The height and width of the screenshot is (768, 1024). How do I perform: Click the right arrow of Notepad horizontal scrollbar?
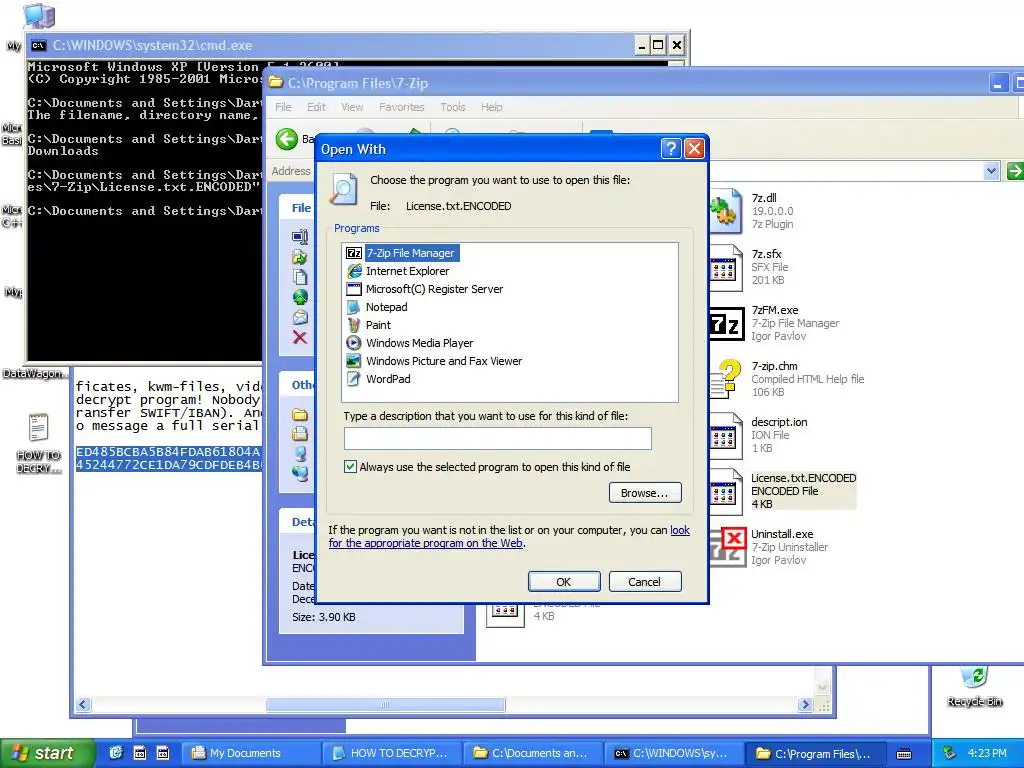(x=805, y=705)
